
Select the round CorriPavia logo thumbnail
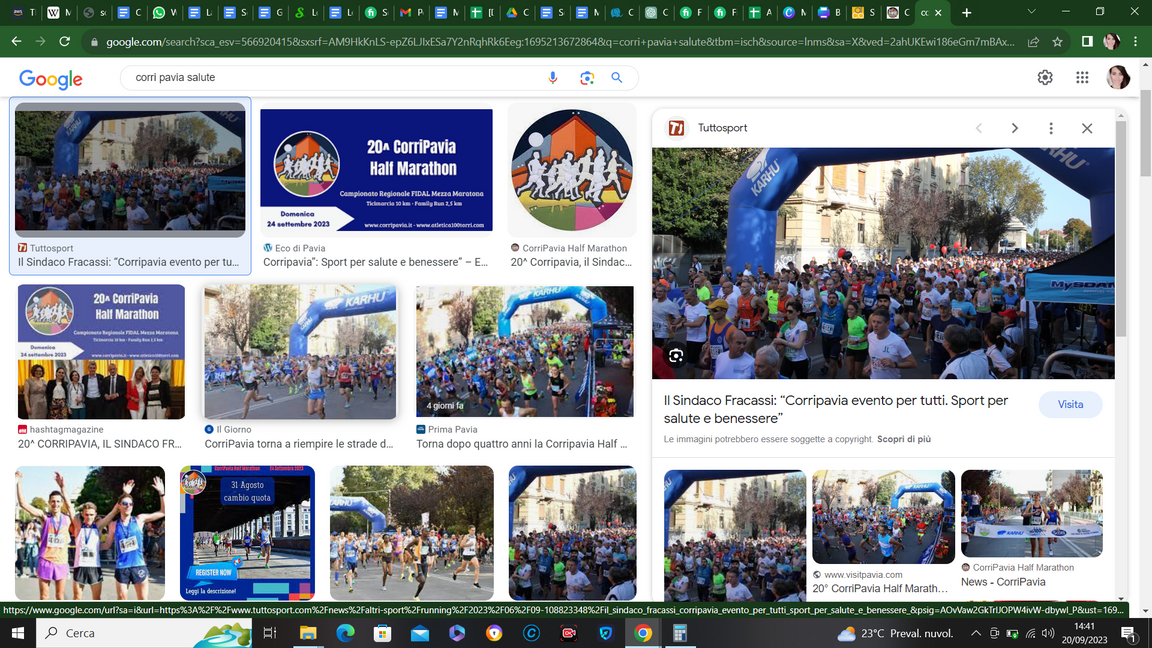[x=572, y=170]
